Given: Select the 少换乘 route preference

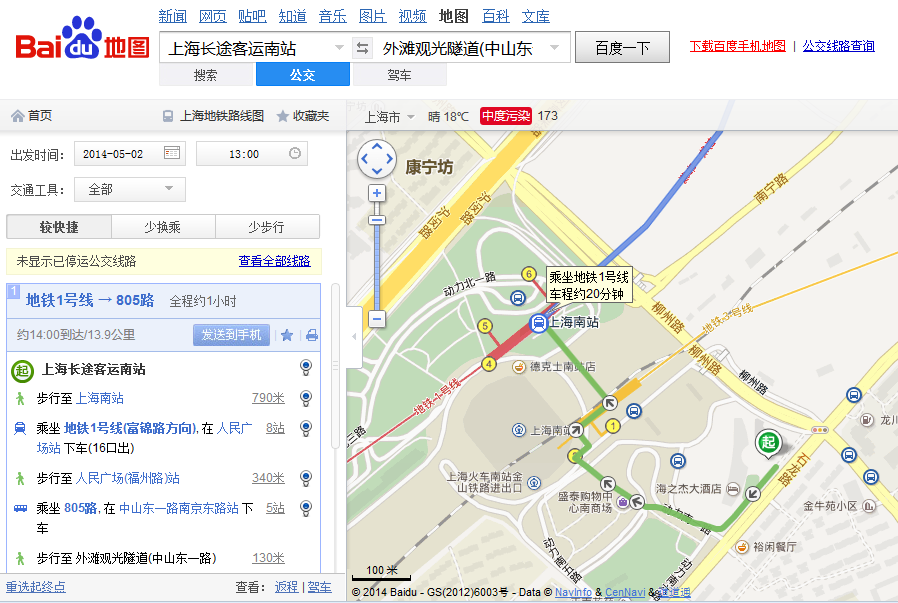Looking at the screenshot, I should (x=163, y=227).
